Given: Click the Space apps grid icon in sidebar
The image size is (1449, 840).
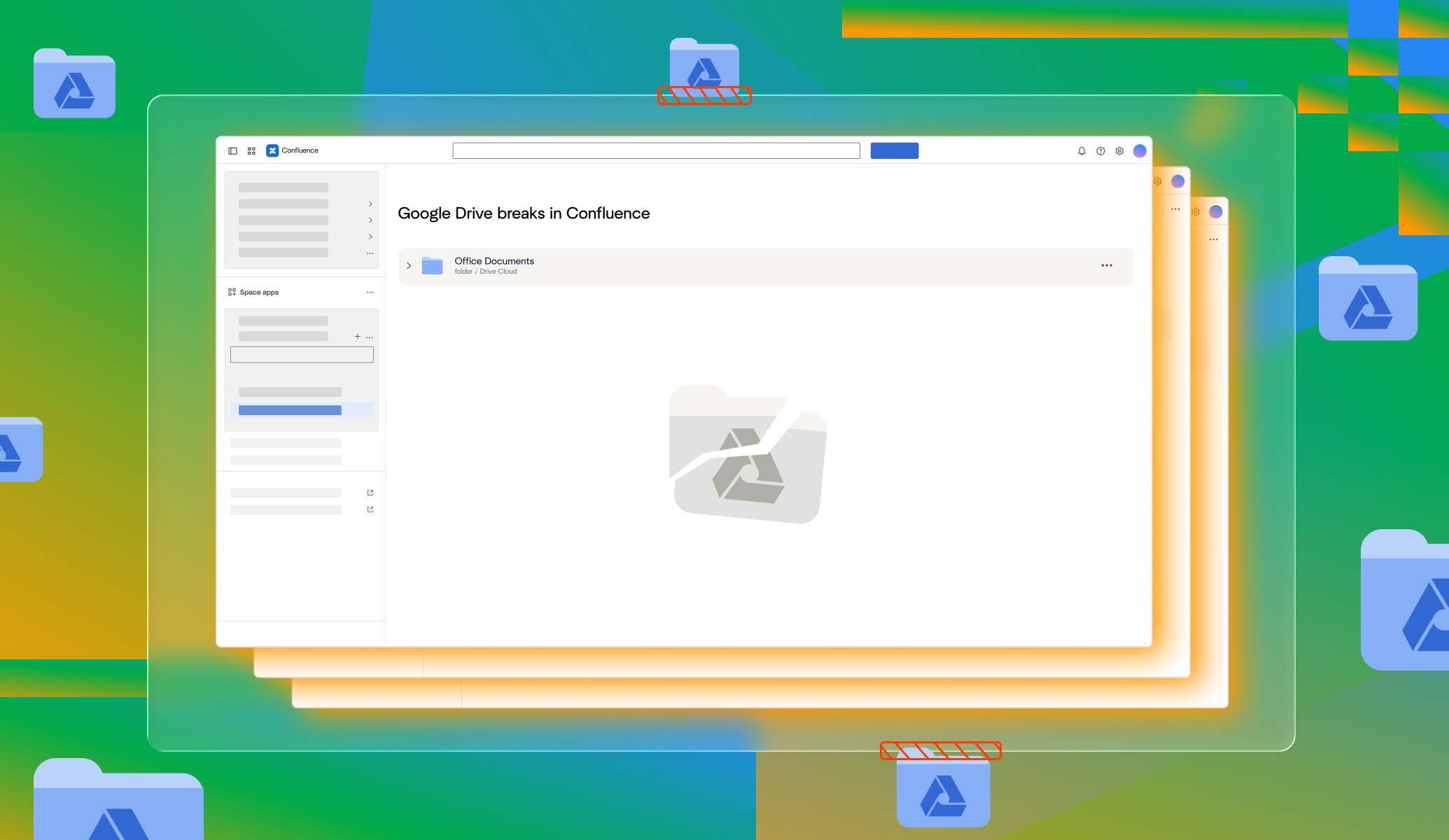Looking at the screenshot, I should click(x=232, y=292).
